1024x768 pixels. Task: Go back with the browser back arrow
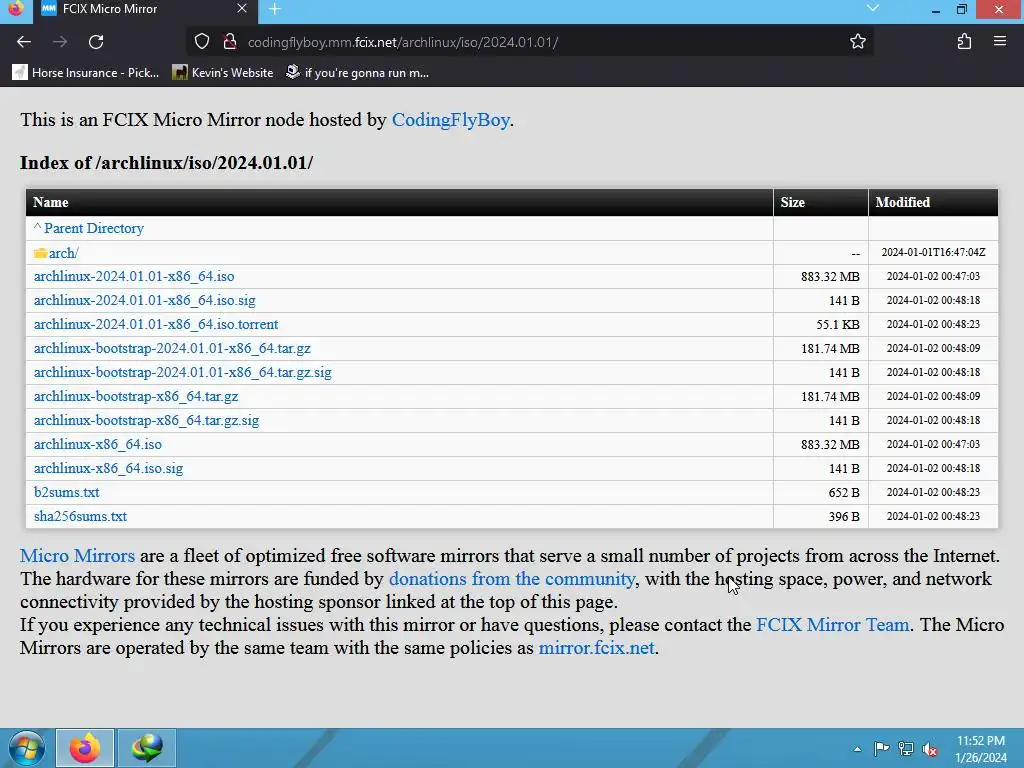pyautogui.click(x=24, y=42)
